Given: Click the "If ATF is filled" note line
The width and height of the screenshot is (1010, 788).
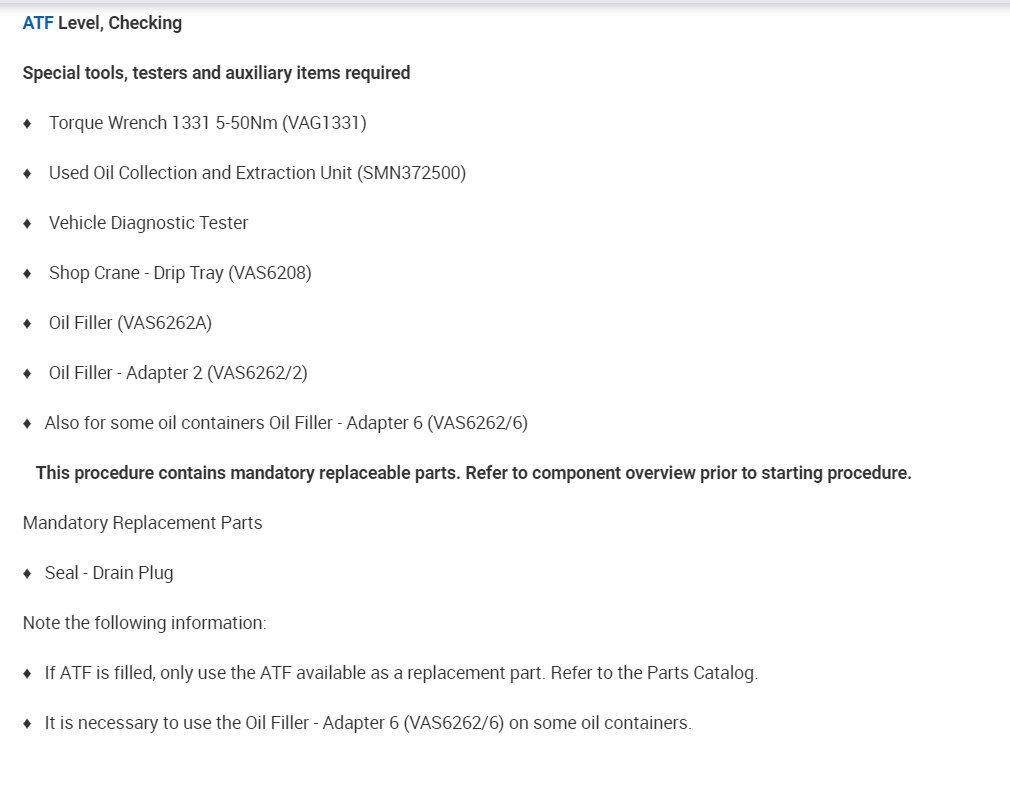Looking at the screenshot, I should (401, 673).
